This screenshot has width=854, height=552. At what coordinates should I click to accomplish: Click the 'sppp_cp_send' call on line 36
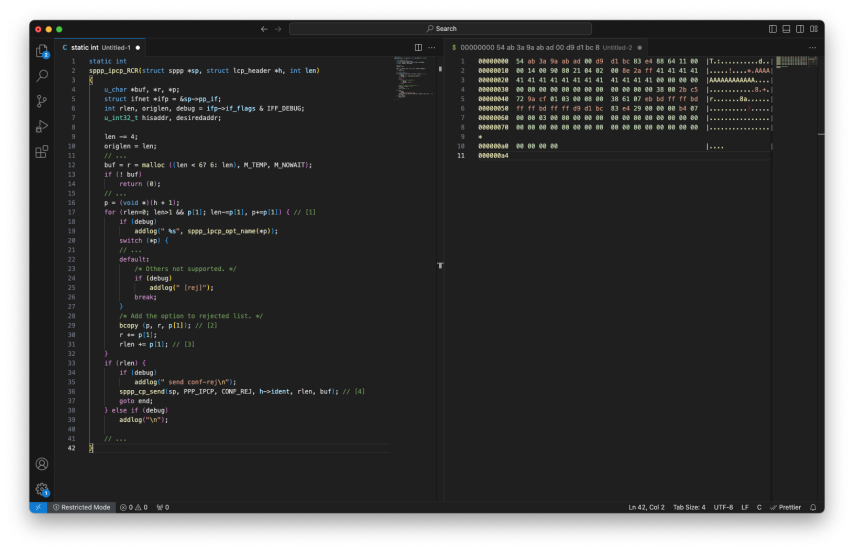(142, 391)
